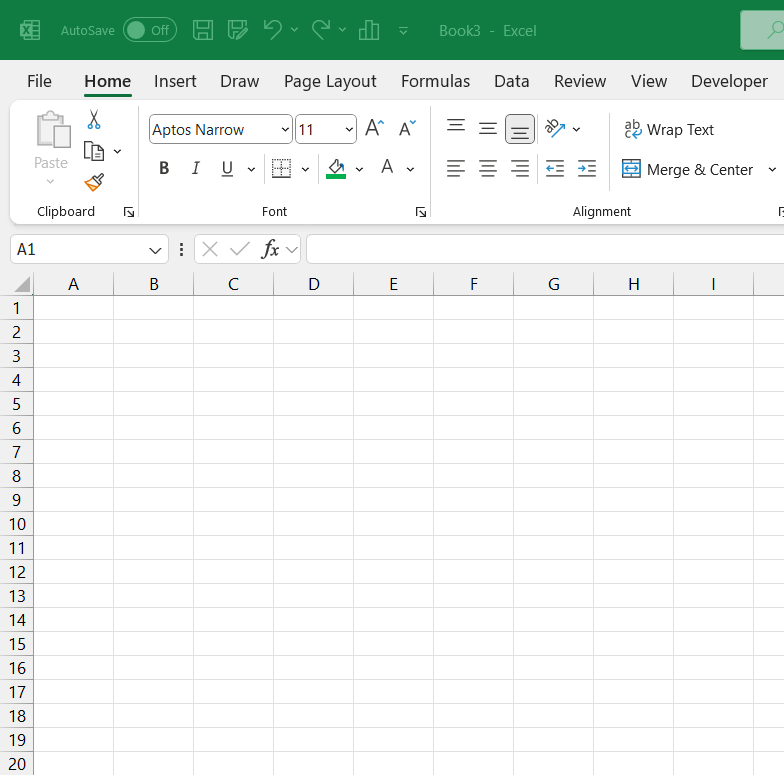This screenshot has width=784, height=775.
Task: Expand the Merge & Center arrow
Action: tap(772, 170)
